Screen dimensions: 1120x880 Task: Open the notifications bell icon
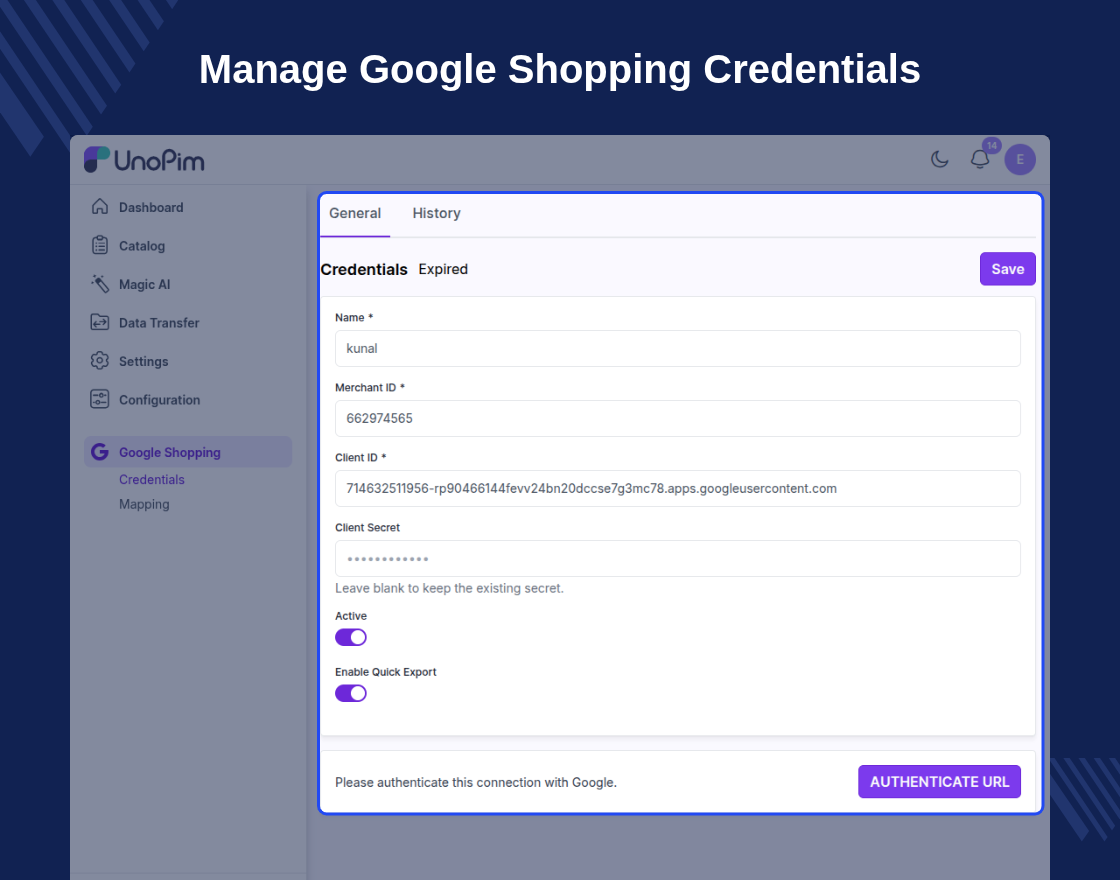click(x=980, y=159)
